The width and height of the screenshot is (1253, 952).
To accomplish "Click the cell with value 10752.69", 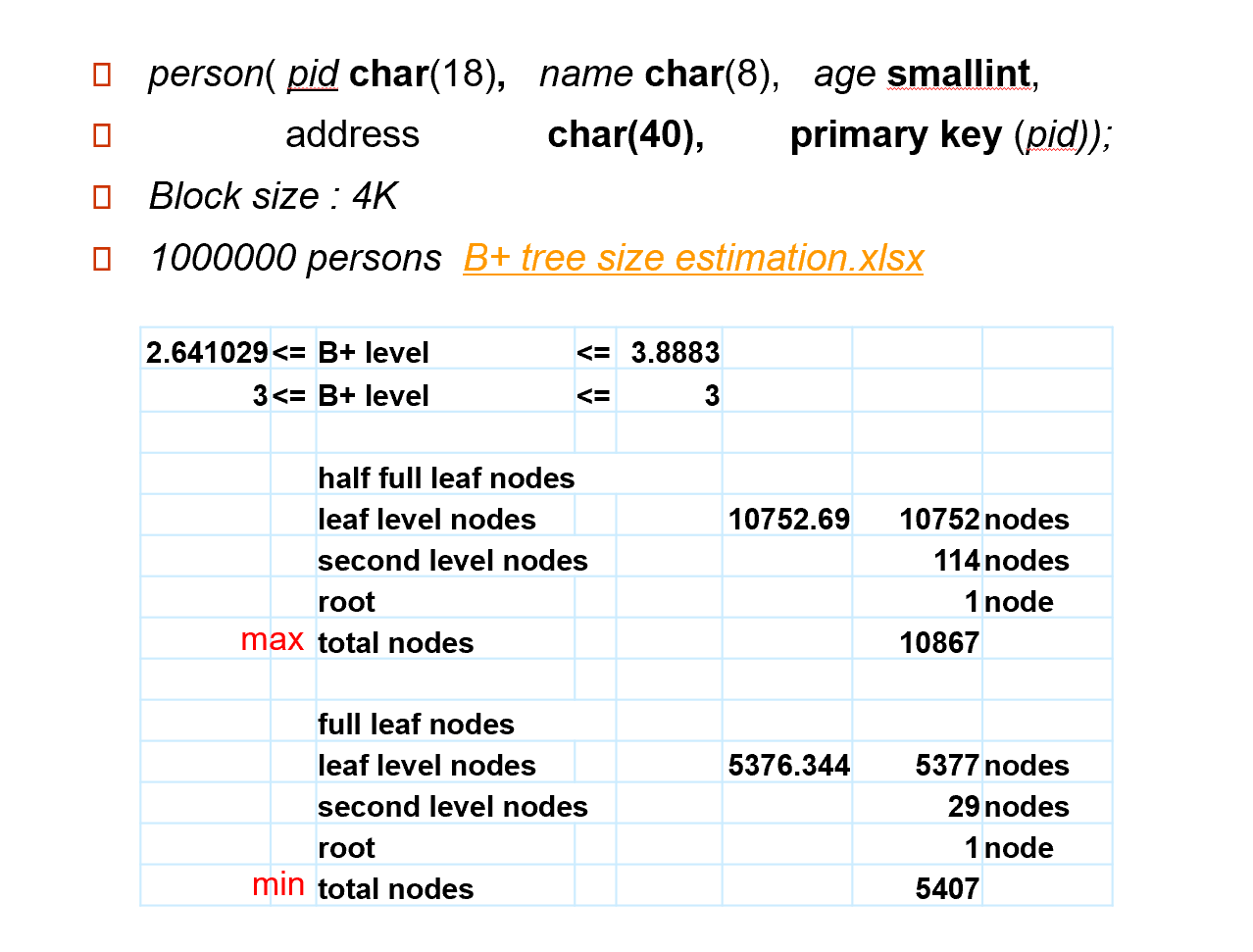I will pyautogui.click(x=788, y=519).
